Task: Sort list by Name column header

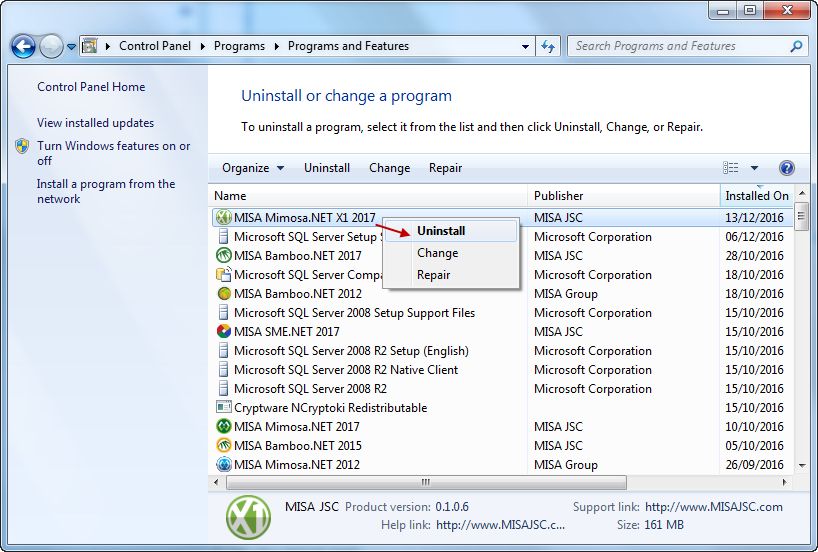Action: (368, 196)
